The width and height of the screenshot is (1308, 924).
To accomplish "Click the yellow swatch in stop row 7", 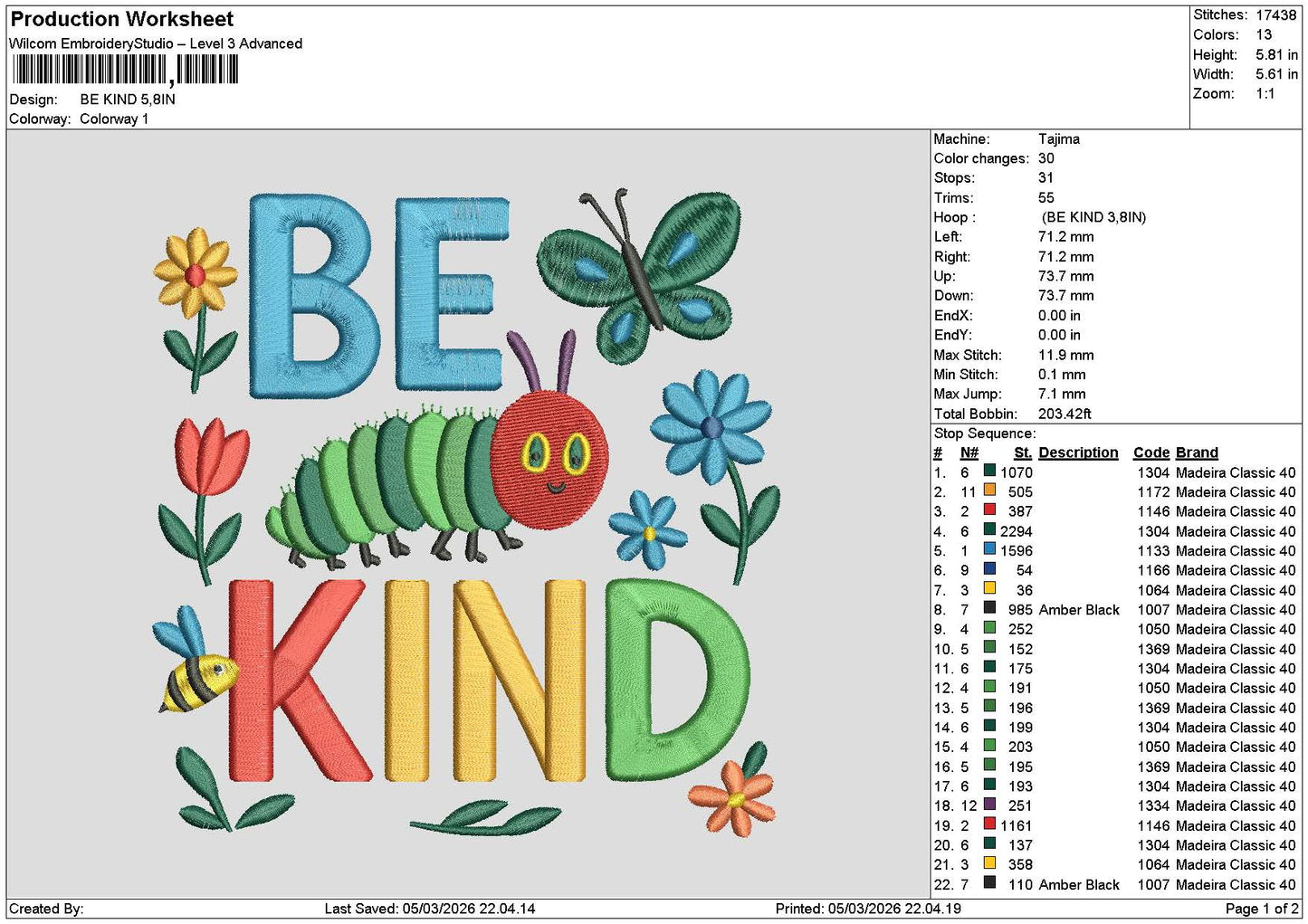I will tap(990, 589).
